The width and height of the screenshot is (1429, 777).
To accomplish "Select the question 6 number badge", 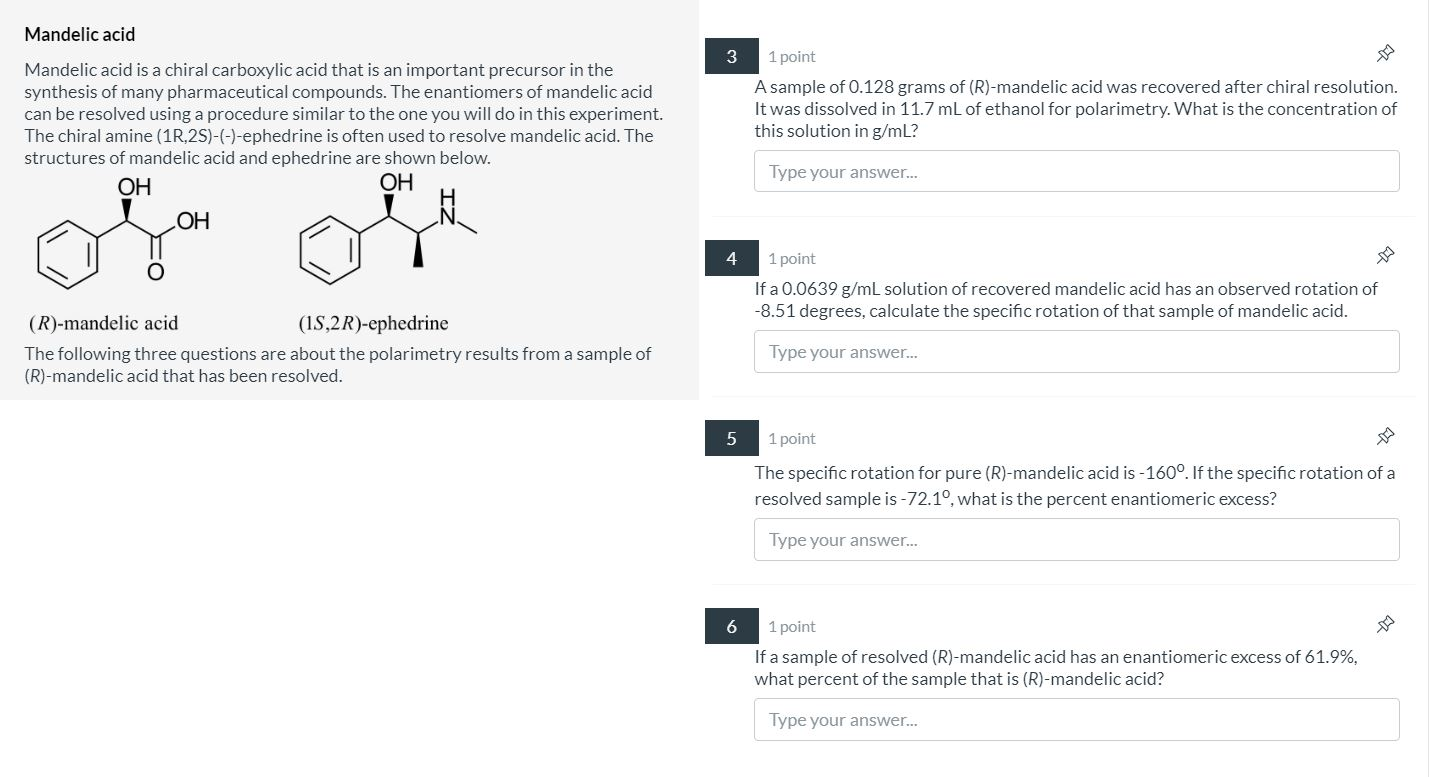I will click(731, 626).
